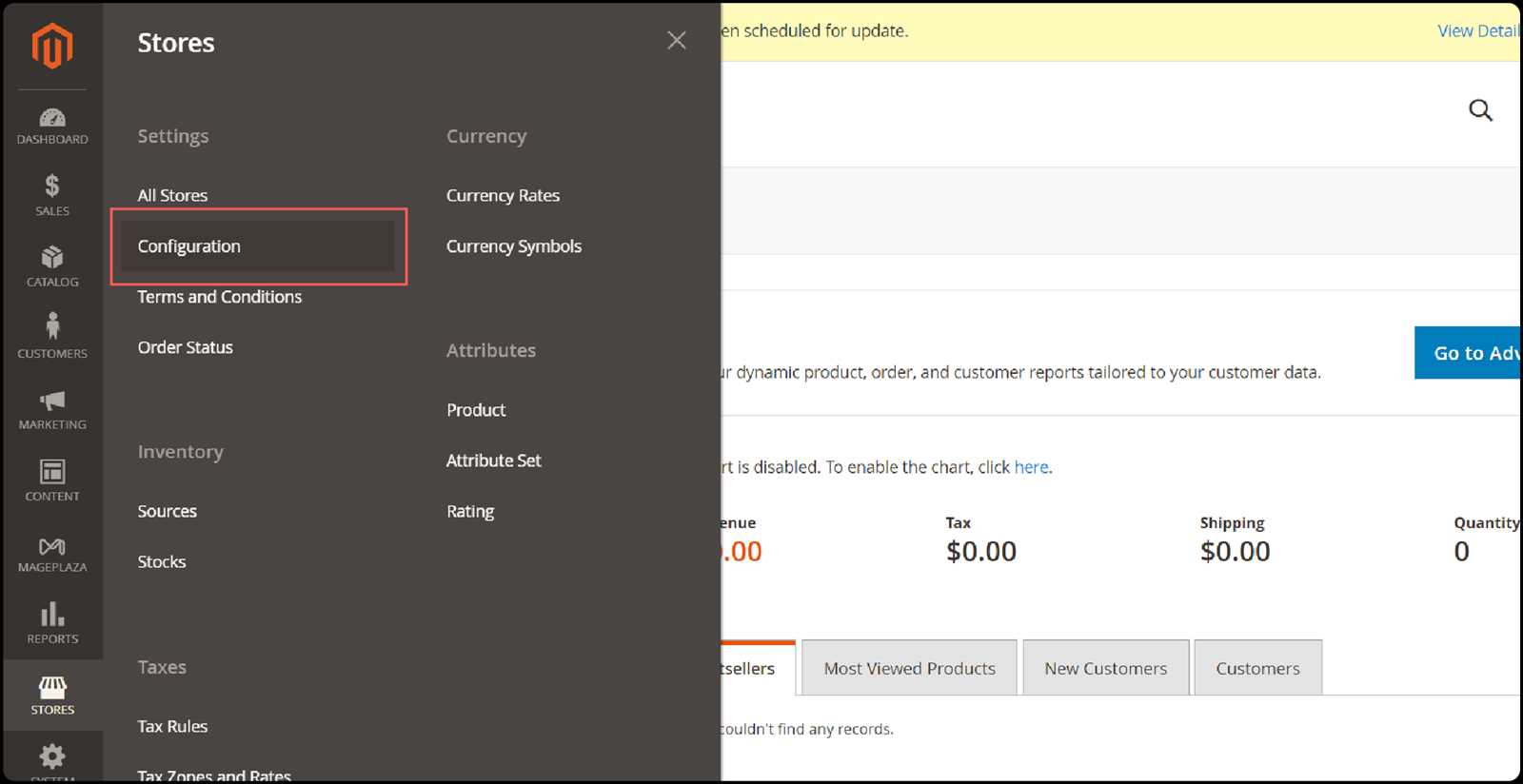The image size is (1523, 784).
Task: Open the Sales sidebar menu
Action: (52, 195)
